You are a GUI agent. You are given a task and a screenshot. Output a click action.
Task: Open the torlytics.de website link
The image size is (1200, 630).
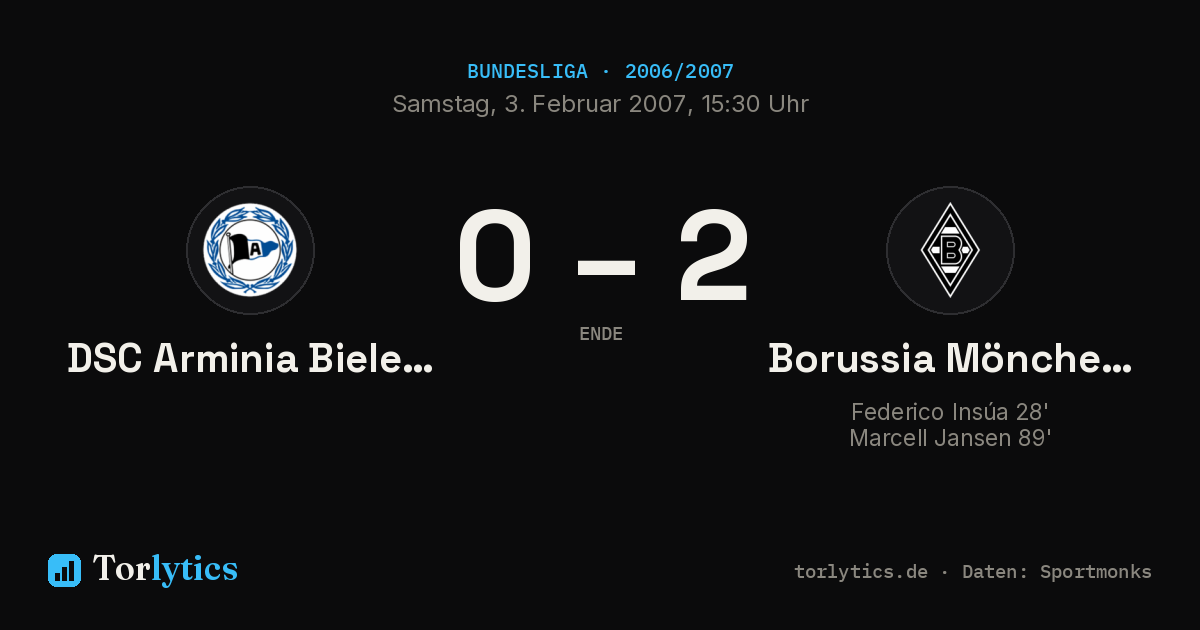click(x=861, y=572)
